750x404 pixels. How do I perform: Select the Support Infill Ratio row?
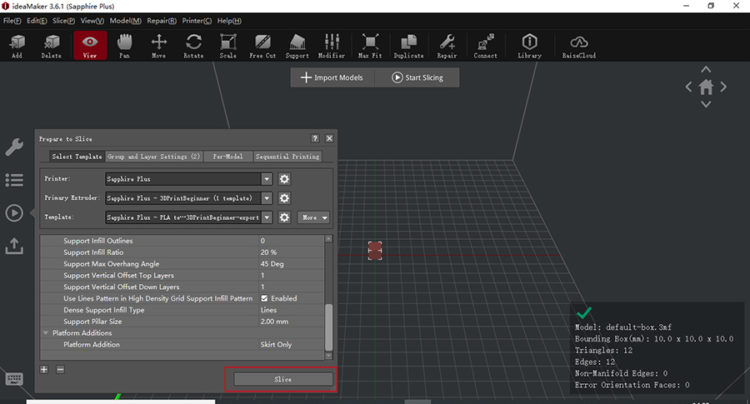[x=182, y=252]
